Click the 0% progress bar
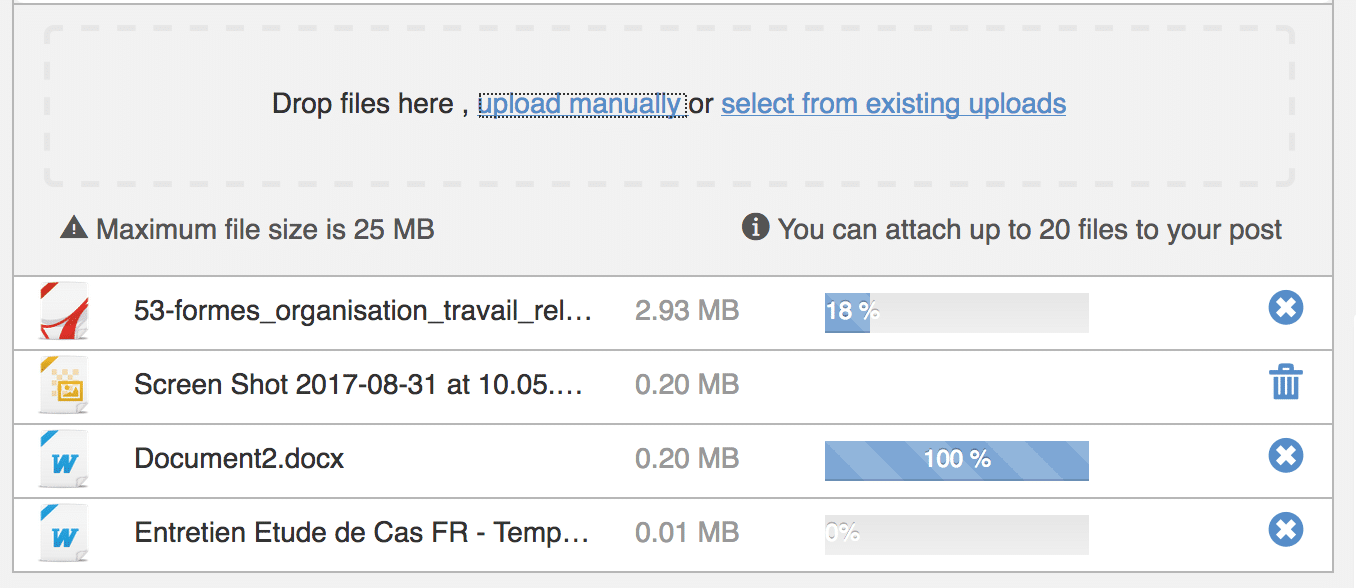1356x588 pixels. (x=956, y=534)
